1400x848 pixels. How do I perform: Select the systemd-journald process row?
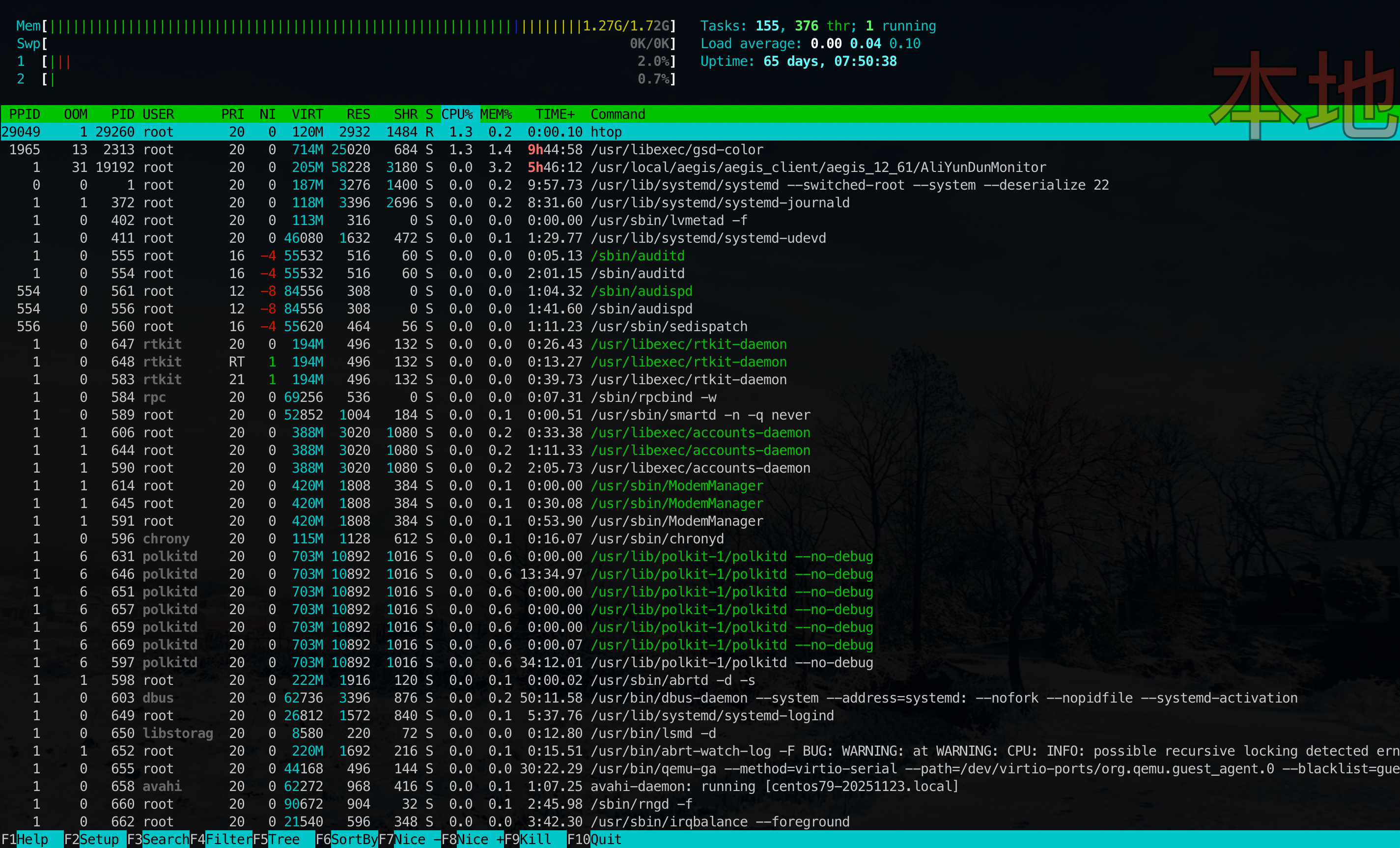point(700,202)
